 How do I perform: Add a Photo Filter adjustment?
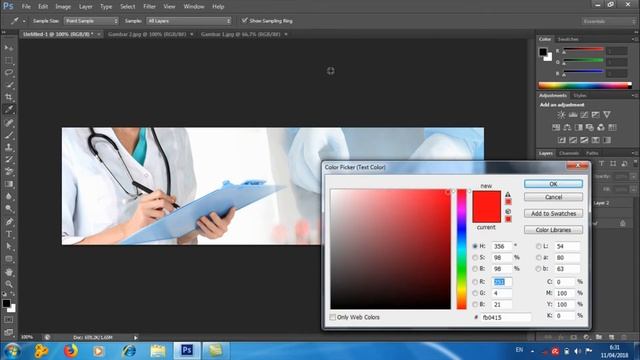tap(589, 127)
